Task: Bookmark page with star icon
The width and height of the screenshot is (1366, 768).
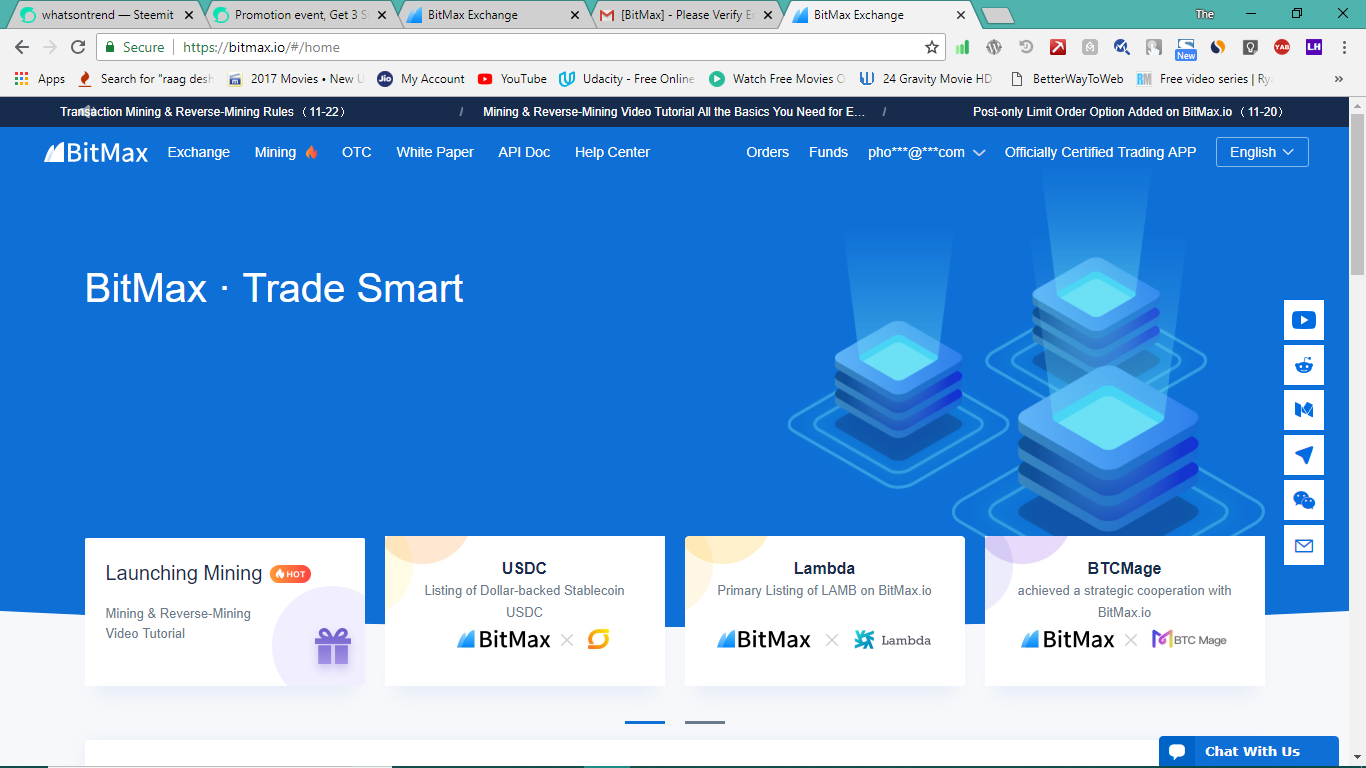Action: pyautogui.click(x=932, y=47)
